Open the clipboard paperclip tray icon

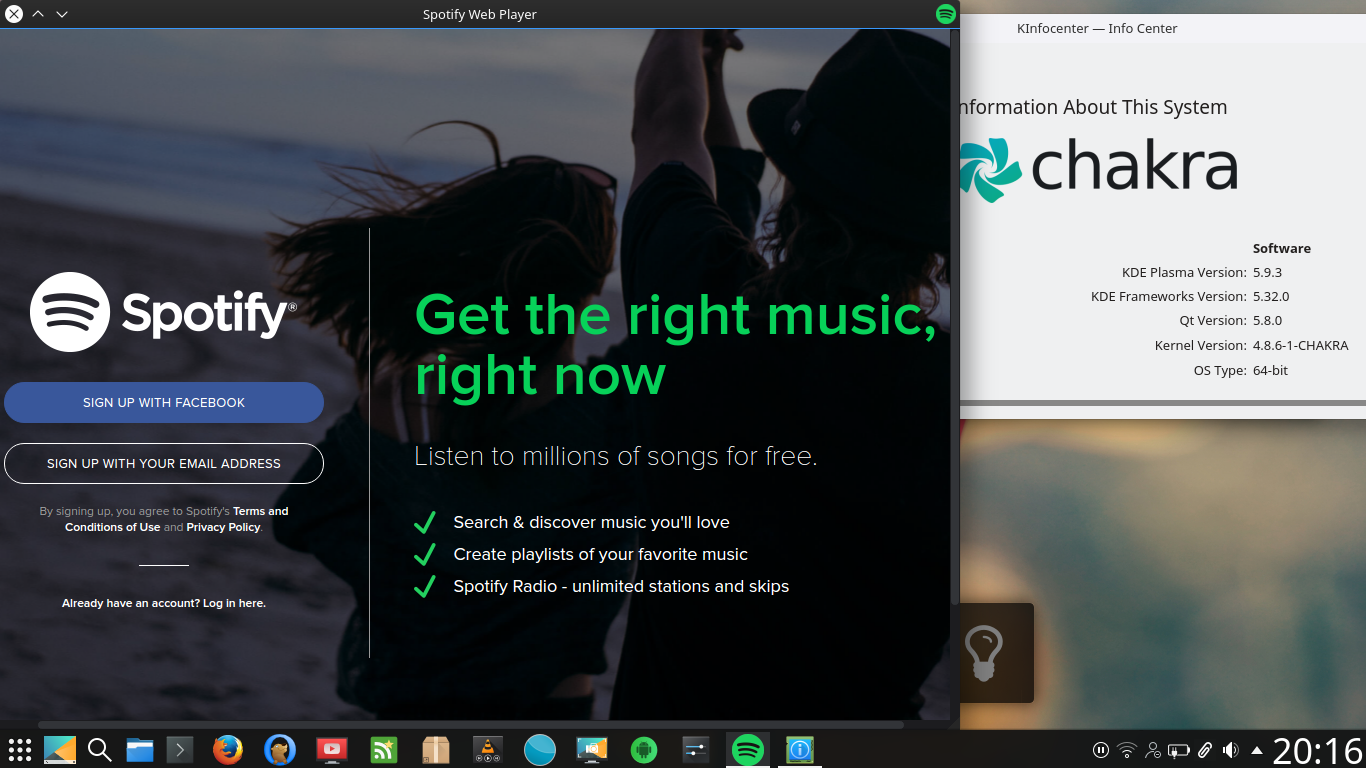point(1205,750)
